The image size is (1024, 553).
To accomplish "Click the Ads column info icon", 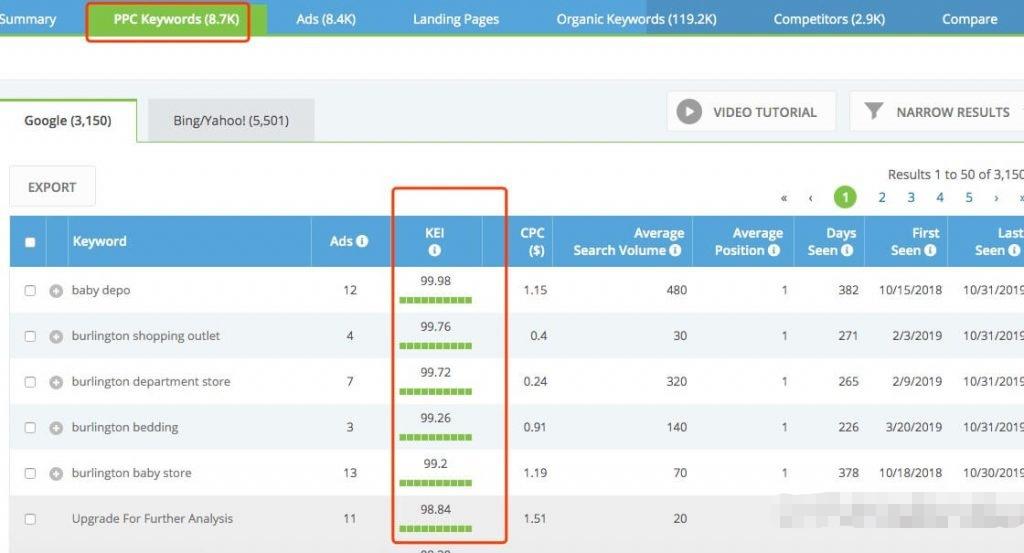I will 362,241.
